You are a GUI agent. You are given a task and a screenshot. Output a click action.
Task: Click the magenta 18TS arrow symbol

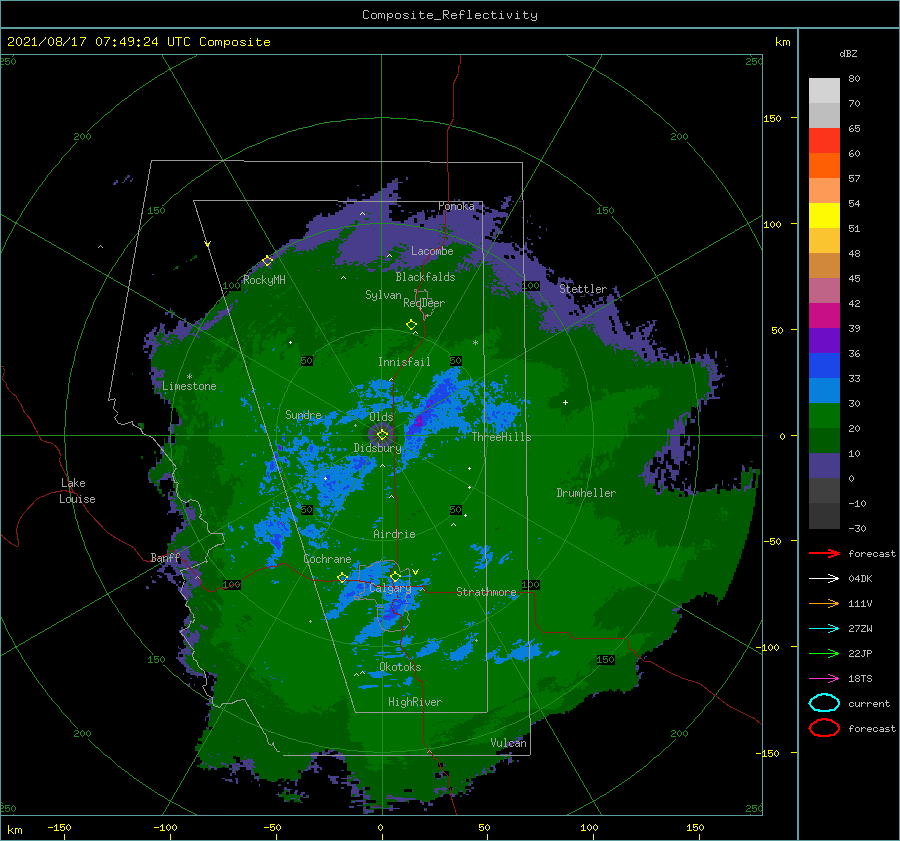click(824, 679)
